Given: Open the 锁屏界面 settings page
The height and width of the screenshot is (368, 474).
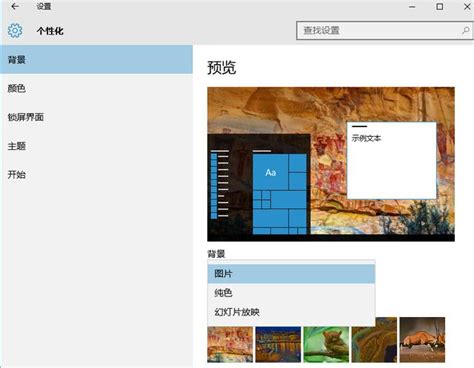Looking at the screenshot, I should click(x=96, y=117).
